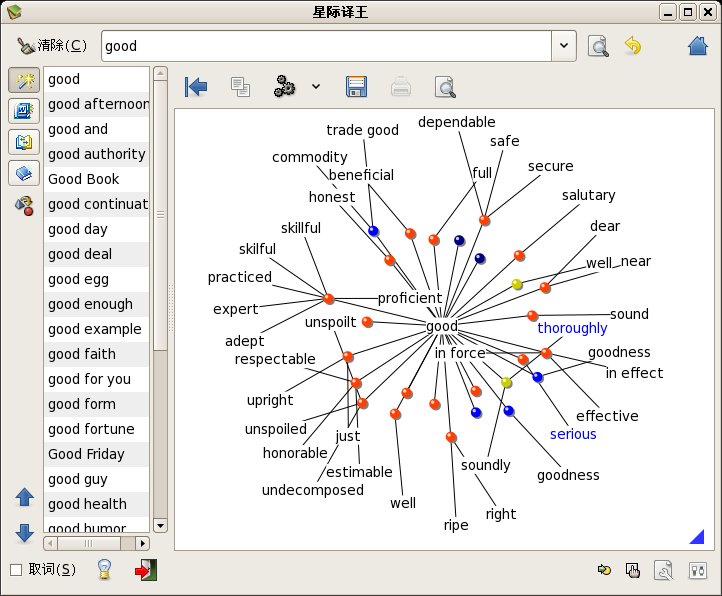
Task: Click the blue 'thoroughly' word in graph
Action: [x=572, y=328]
